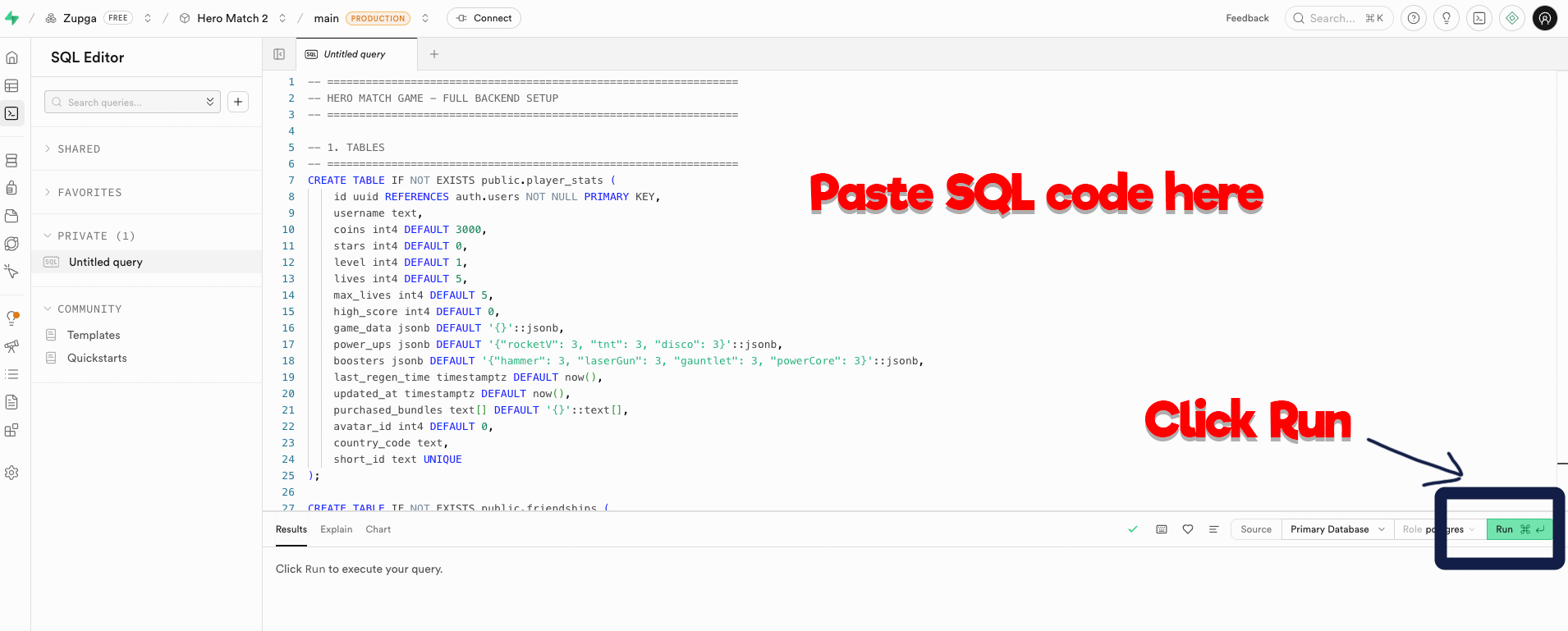1568x631 pixels.
Task: Click the main branch name
Action: click(326, 18)
